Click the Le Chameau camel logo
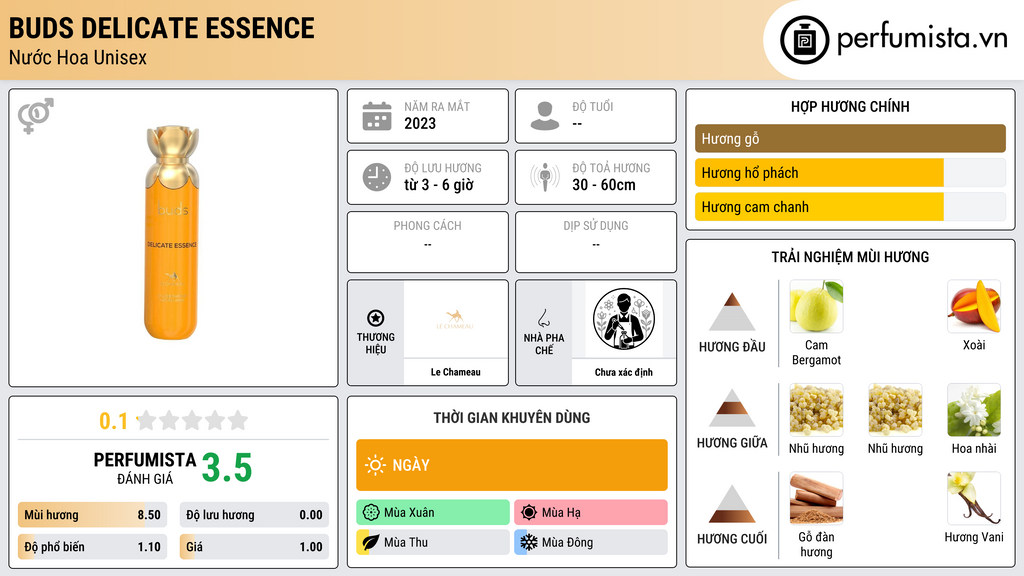1024x576 pixels. [x=455, y=319]
